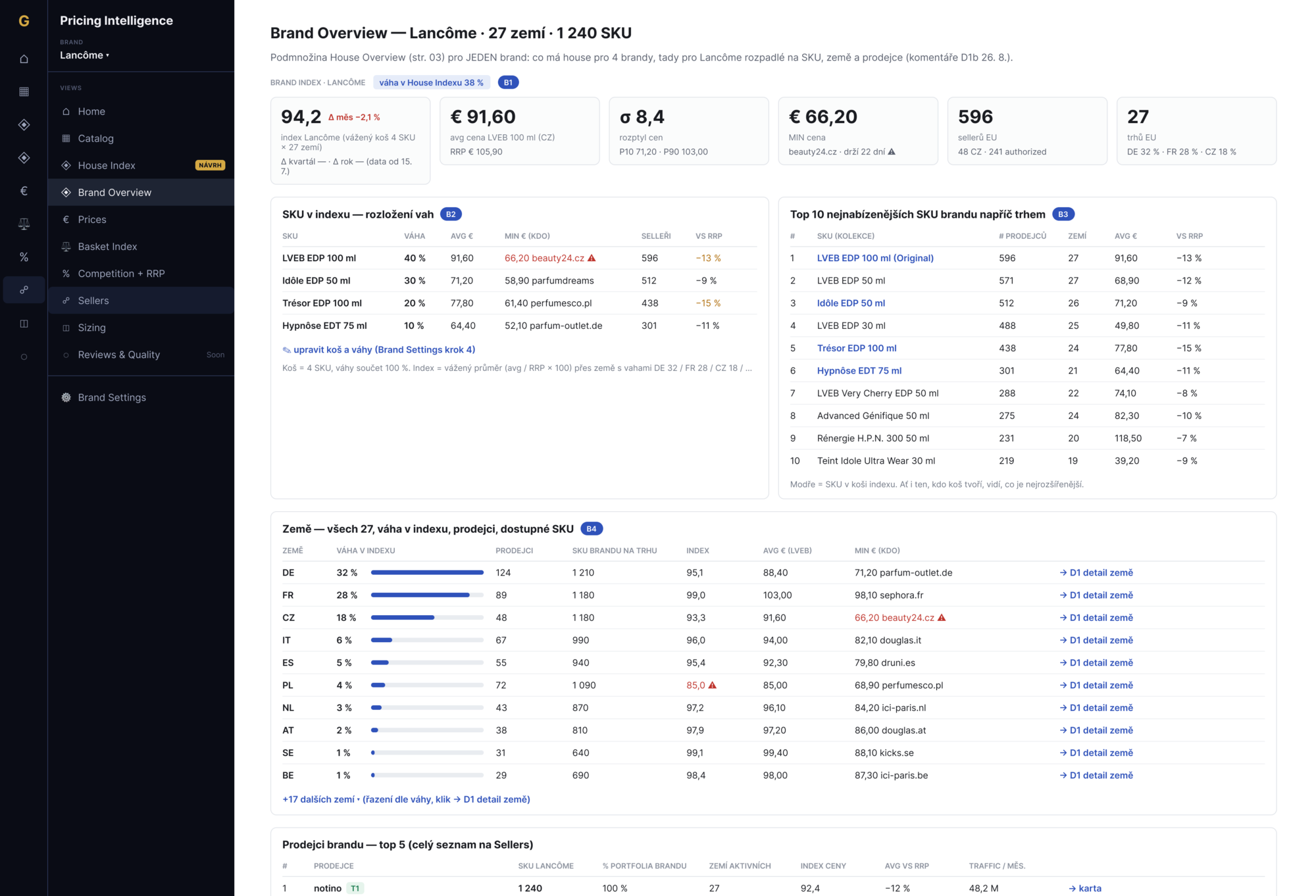This screenshot has width=1316, height=896.
Task: Click highlighted sellers icon in icon rail
Action: 24,290
